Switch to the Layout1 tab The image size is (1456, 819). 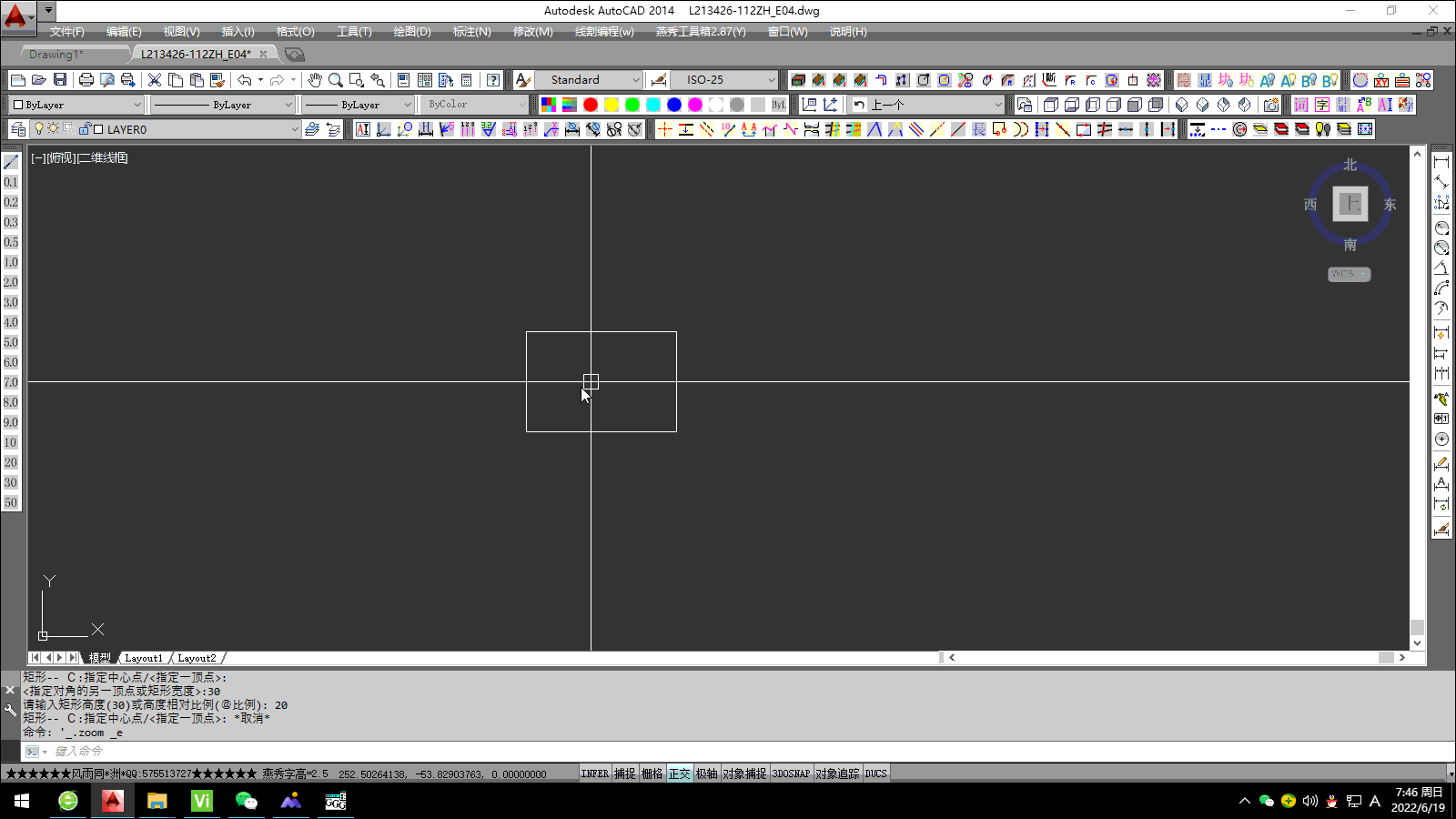coord(144,658)
